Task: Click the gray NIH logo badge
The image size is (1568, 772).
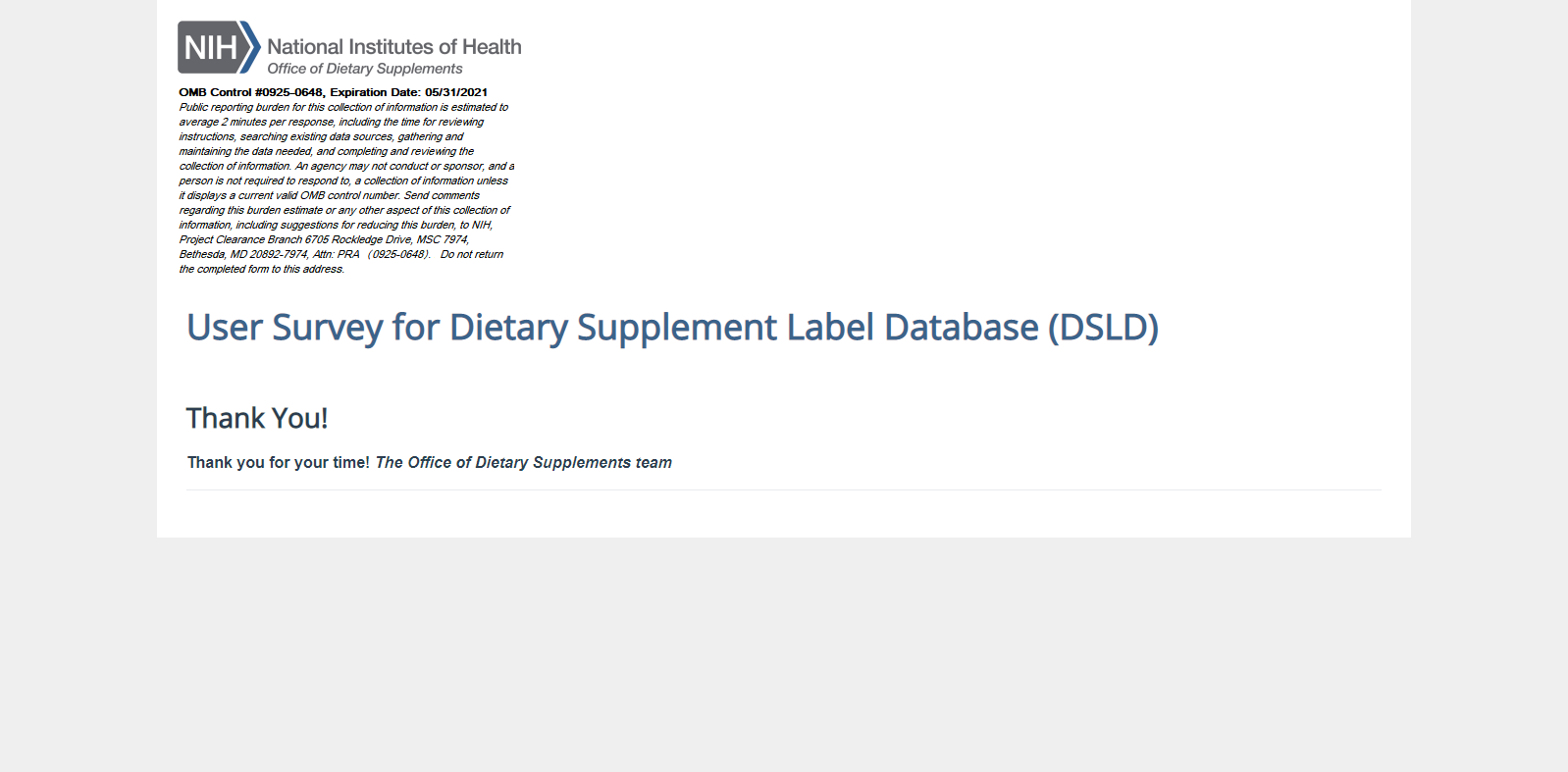Action: coord(209,47)
